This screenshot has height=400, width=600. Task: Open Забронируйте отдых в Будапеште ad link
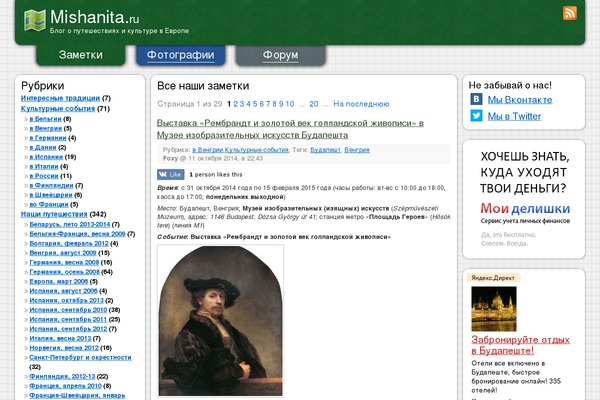(520, 345)
